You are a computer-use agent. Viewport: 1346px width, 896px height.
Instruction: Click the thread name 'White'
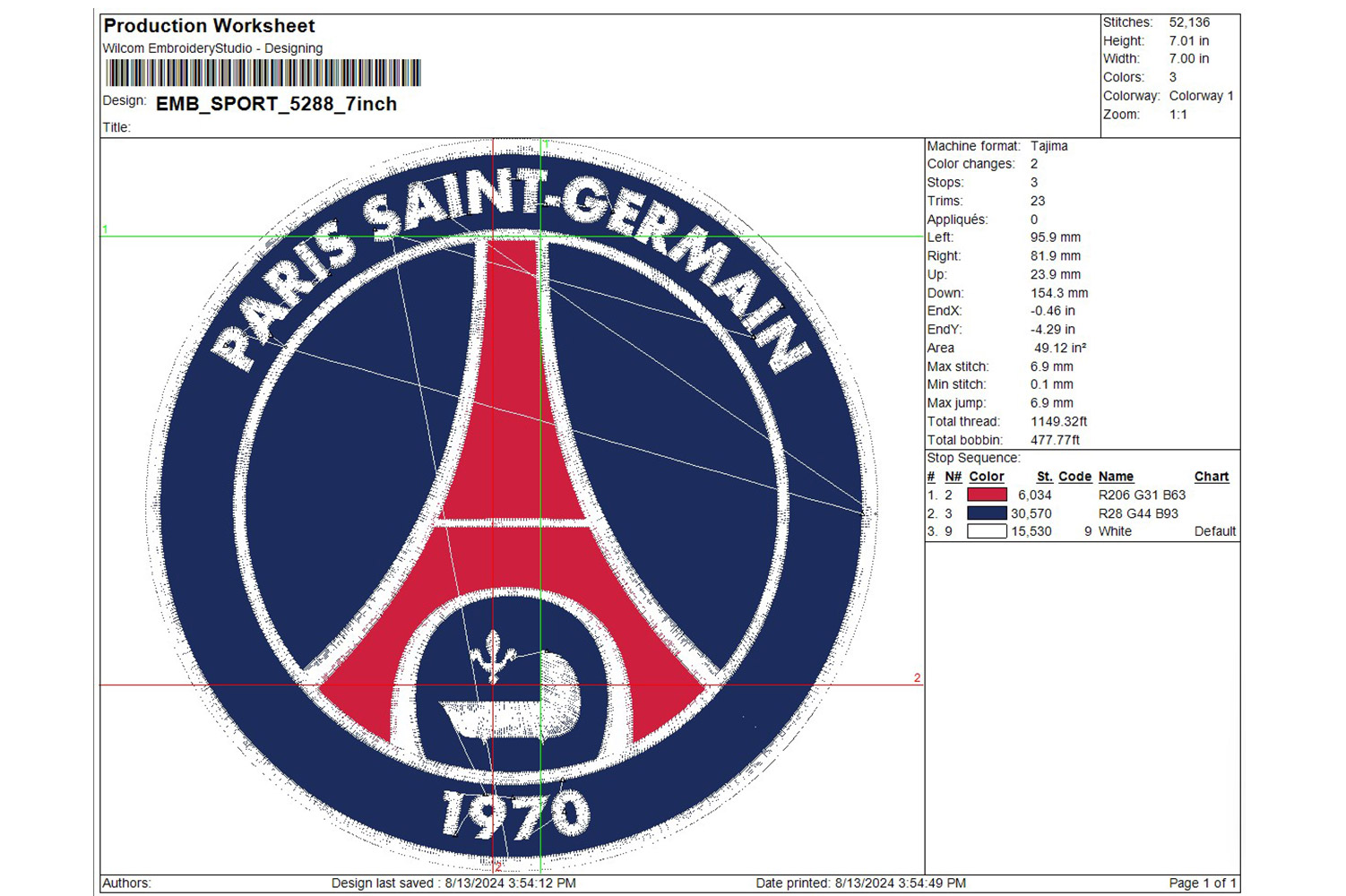[x=1115, y=531]
